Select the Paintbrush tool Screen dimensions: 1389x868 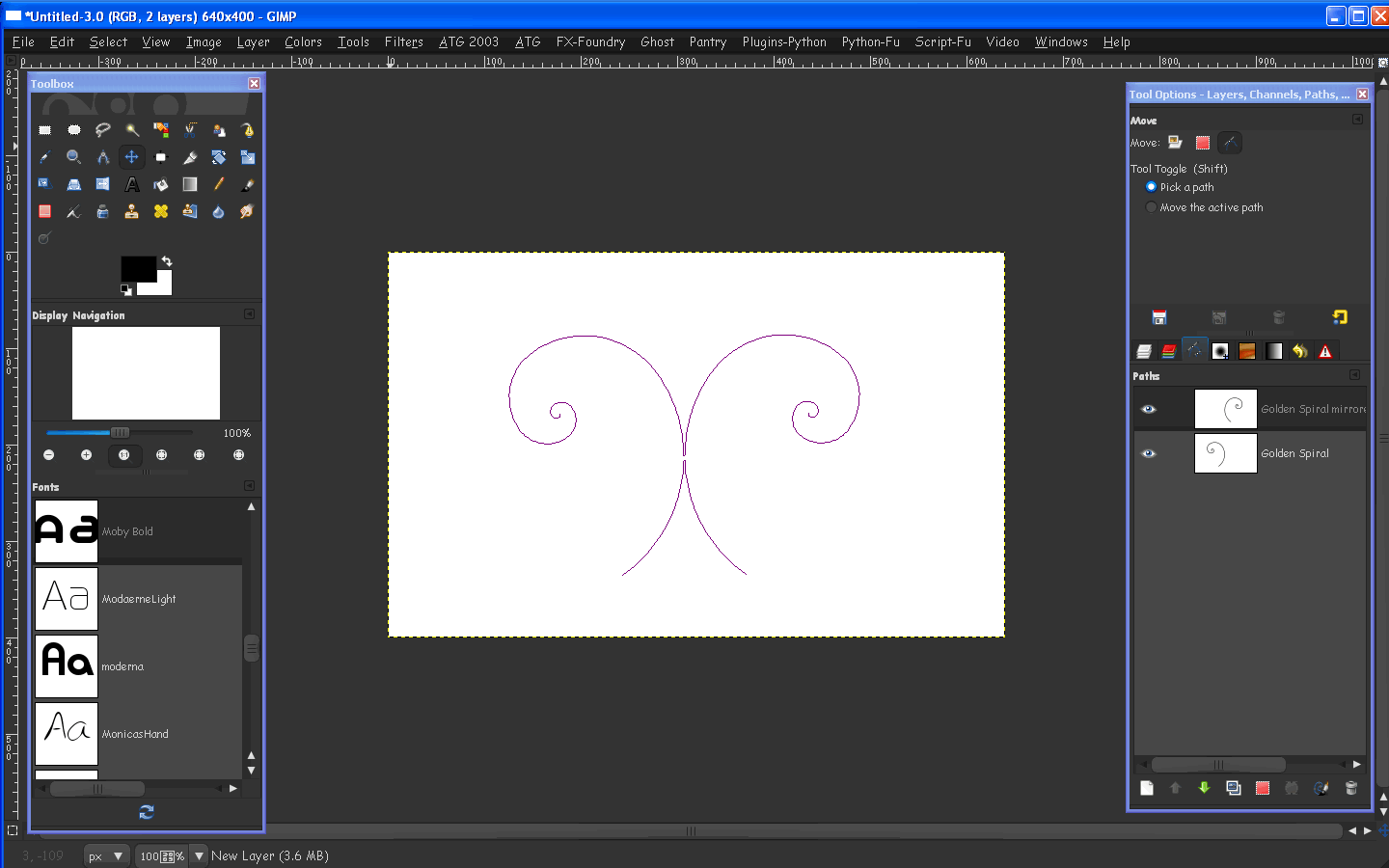click(247, 183)
